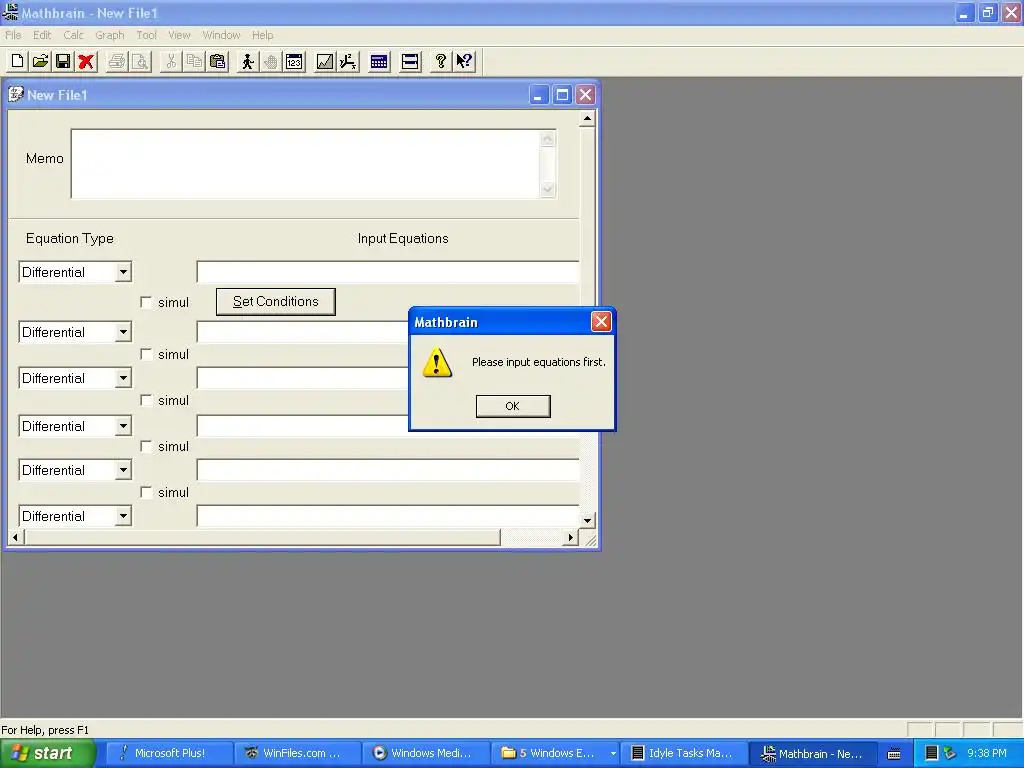Open the Windows Explorer group dropdown arrow
This screenshot has height=768, width=1024.
coord(613,754)
